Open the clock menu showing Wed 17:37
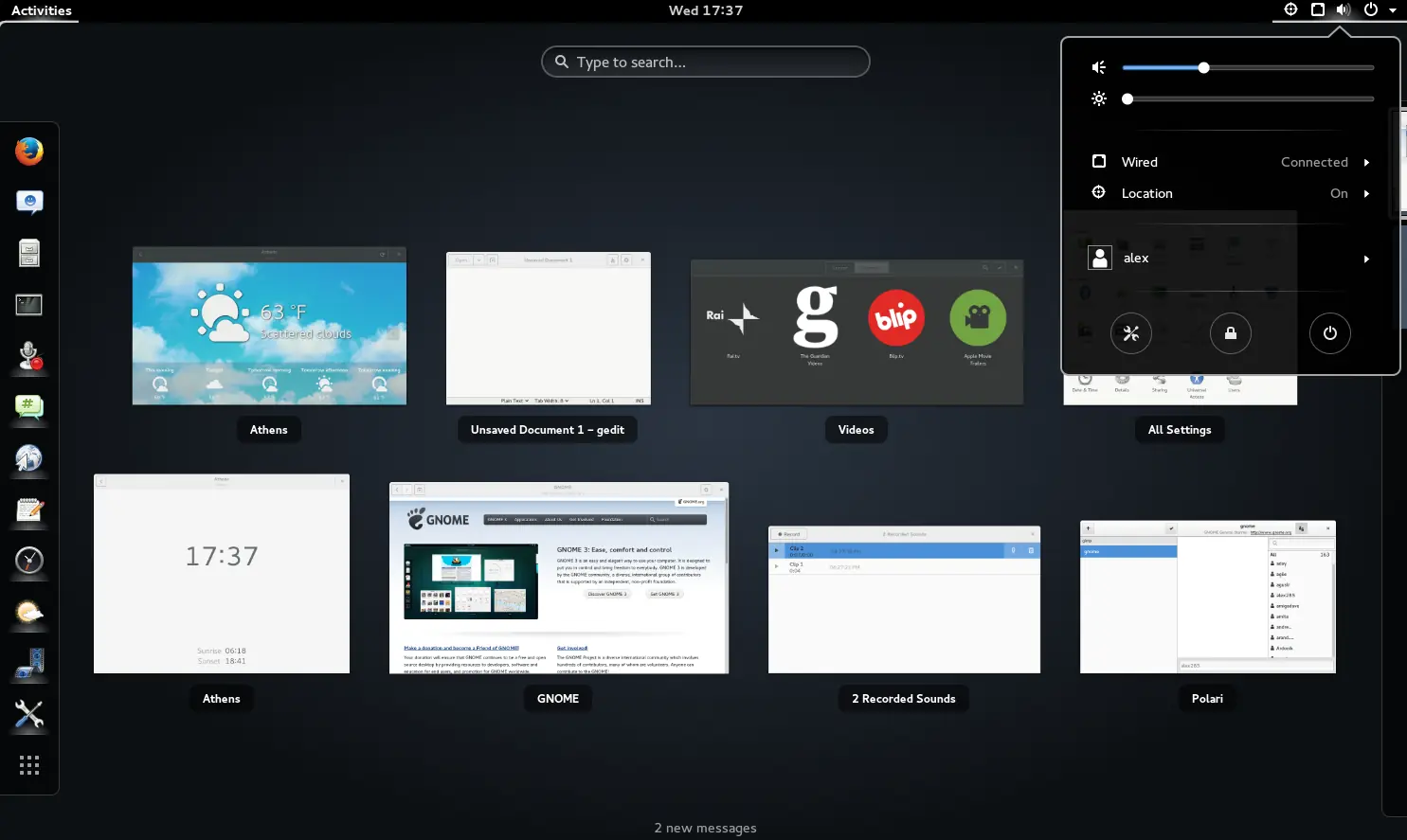This screenshot has width=1407, height=840. 705,10
